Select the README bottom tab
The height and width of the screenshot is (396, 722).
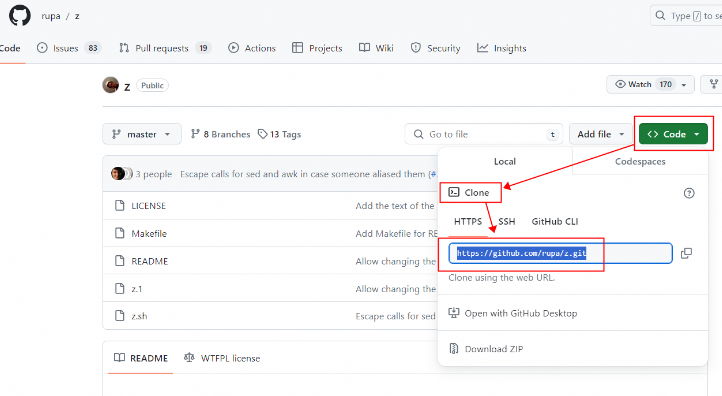[141, 358]
